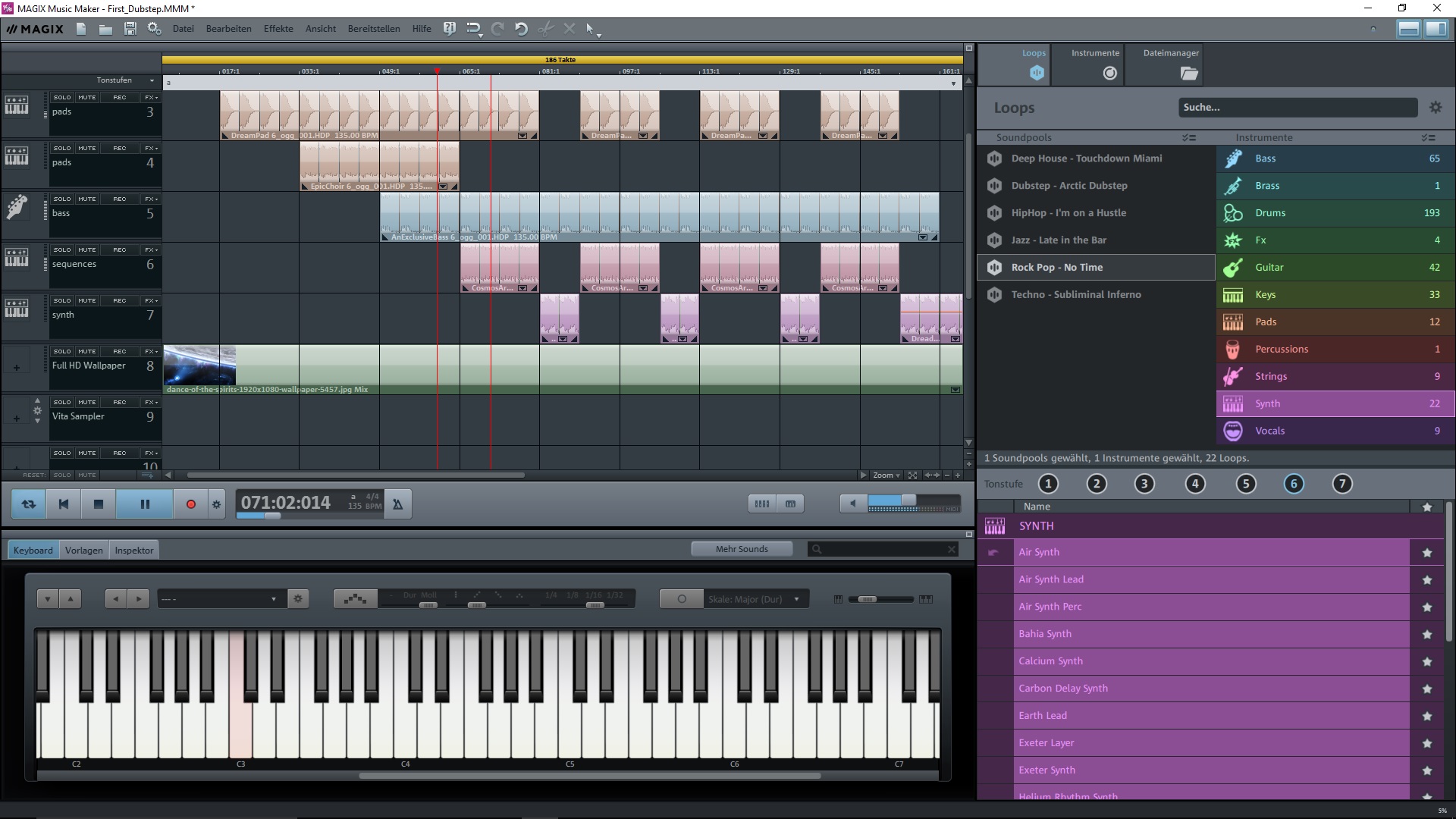Image resolution: width=1456 pixels, height=819 pixels.
Task: Select the Metronome toggle icon
Action: pyautogui.click(x=396, y=503)
